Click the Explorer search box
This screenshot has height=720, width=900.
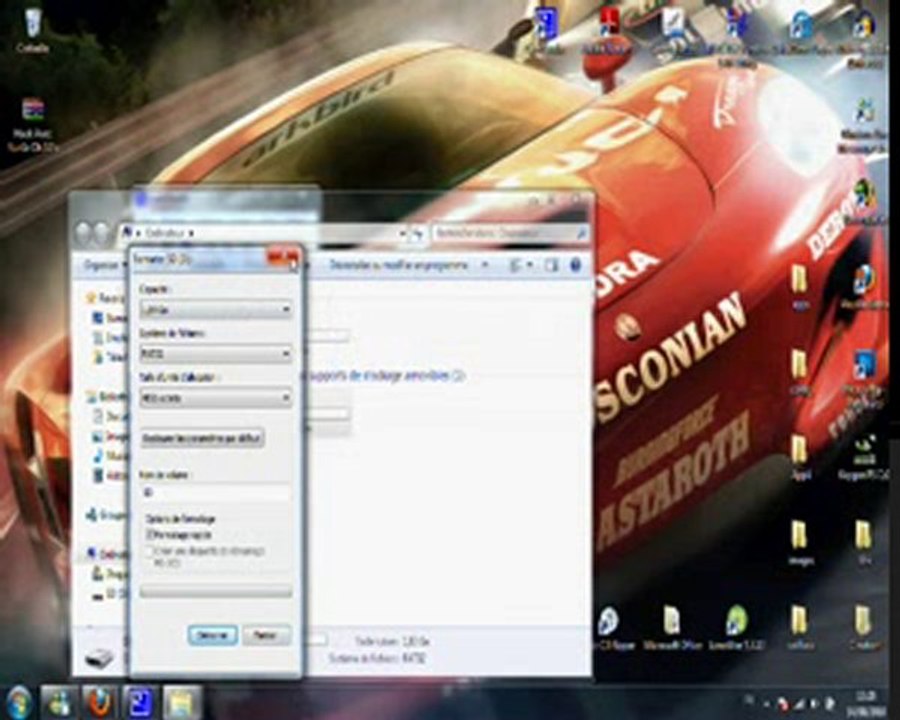[510, 233]
